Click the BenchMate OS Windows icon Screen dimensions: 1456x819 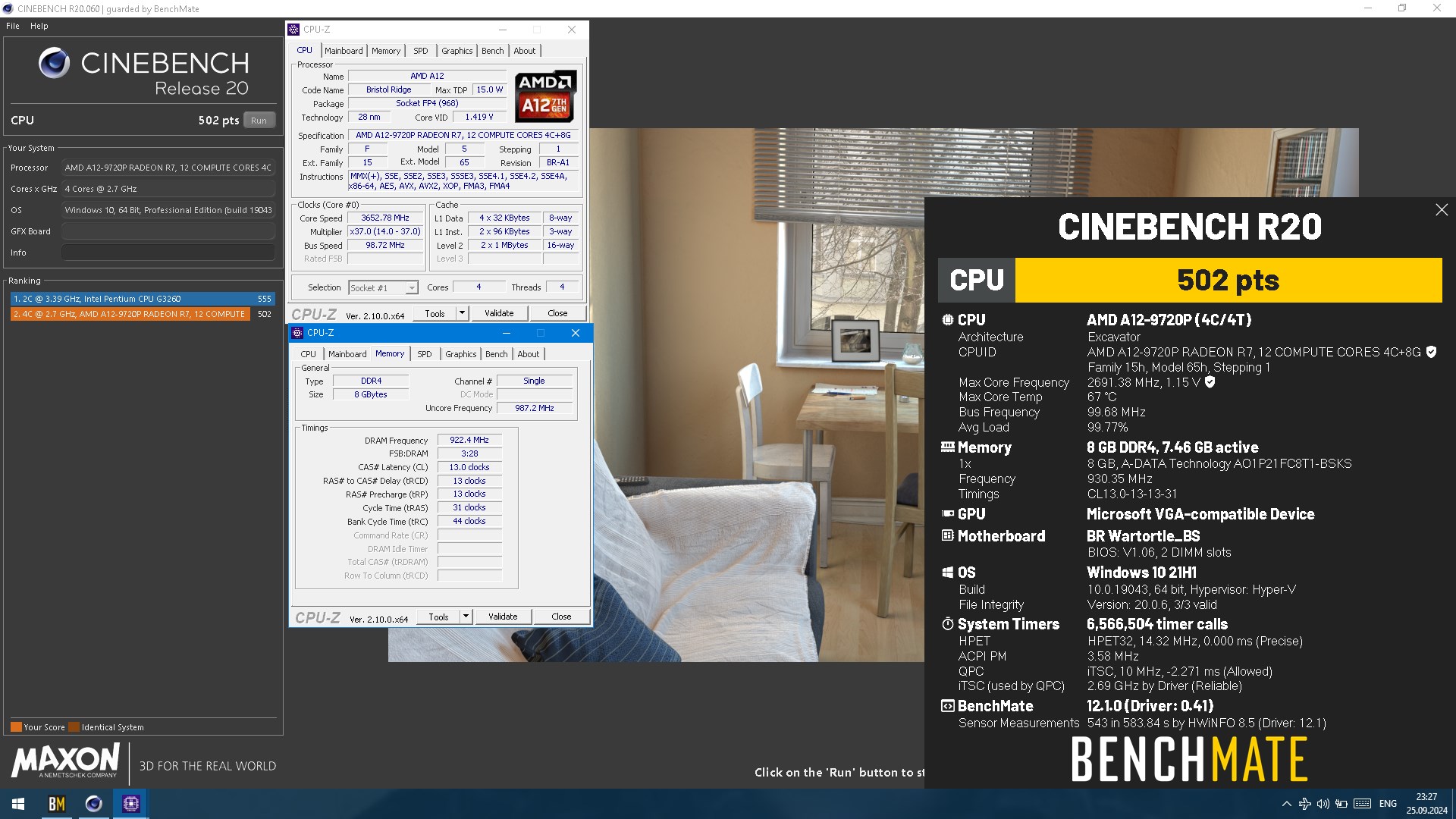click(x=948, y=573)
